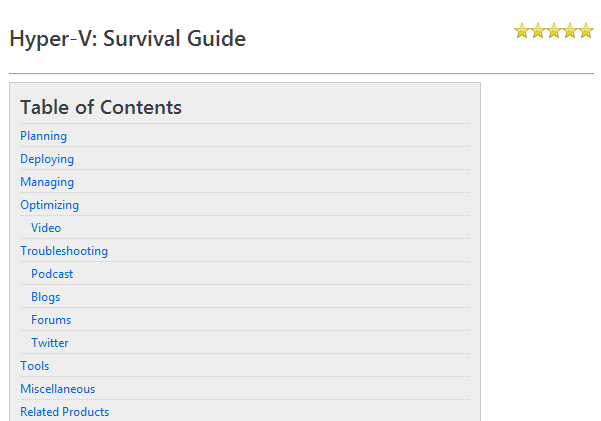Click the fourth rating star

(x=570, y=31)
